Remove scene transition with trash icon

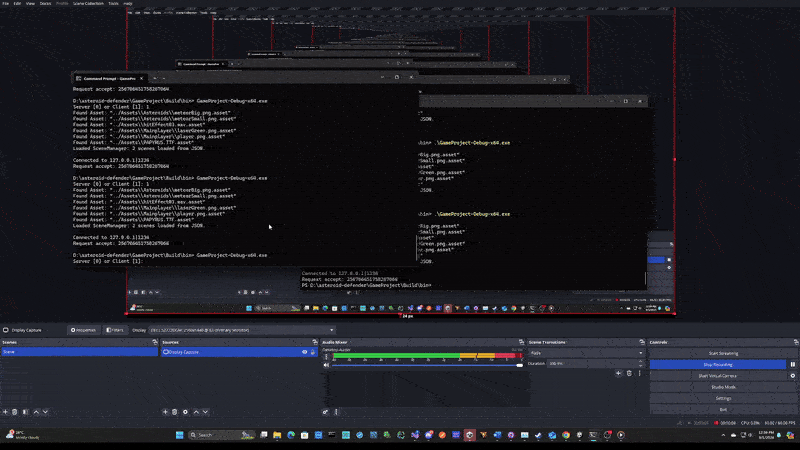pos(629,373)
